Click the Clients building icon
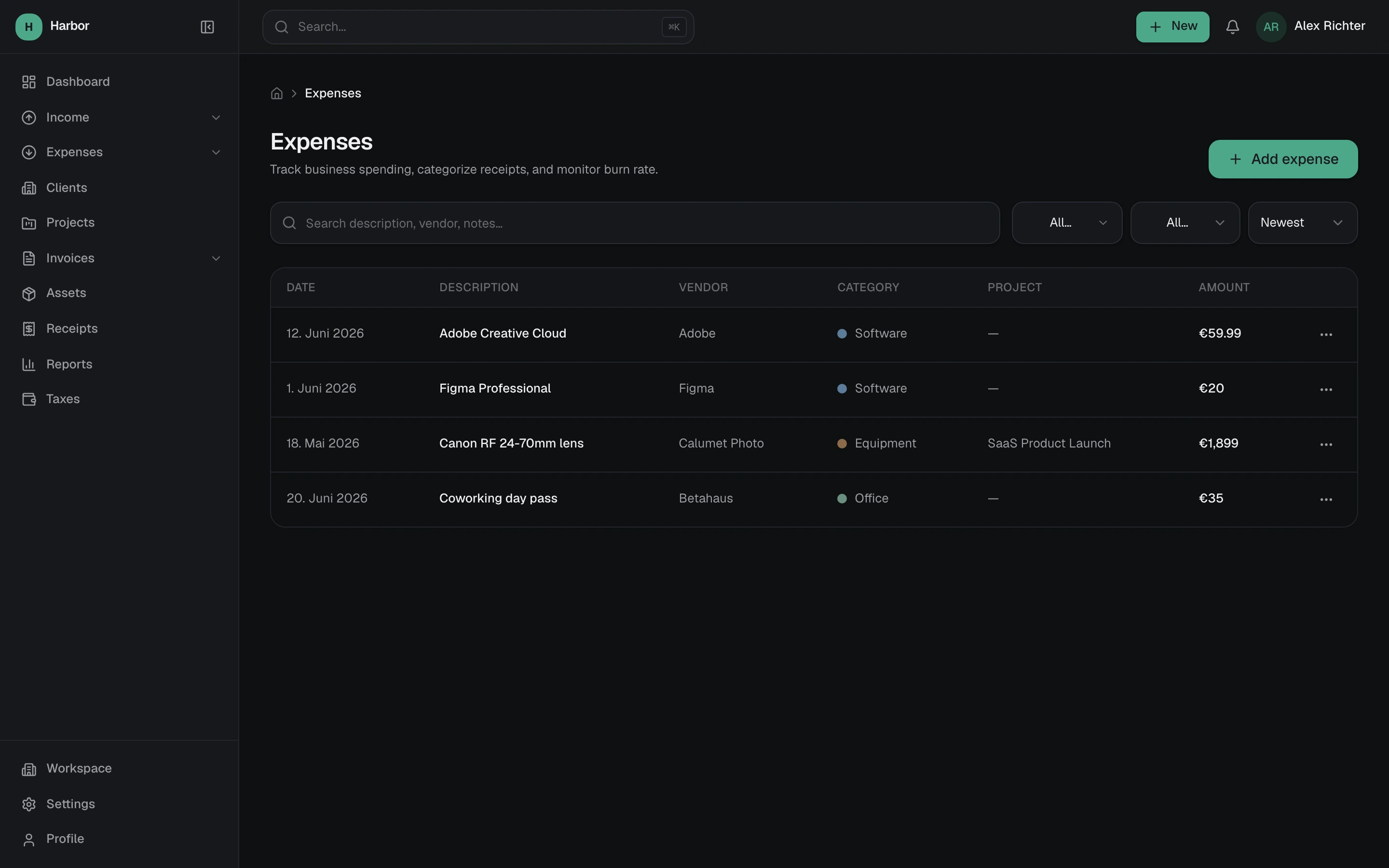The width and height of the screenshot is (1389, 868). [x=29, y=188]
